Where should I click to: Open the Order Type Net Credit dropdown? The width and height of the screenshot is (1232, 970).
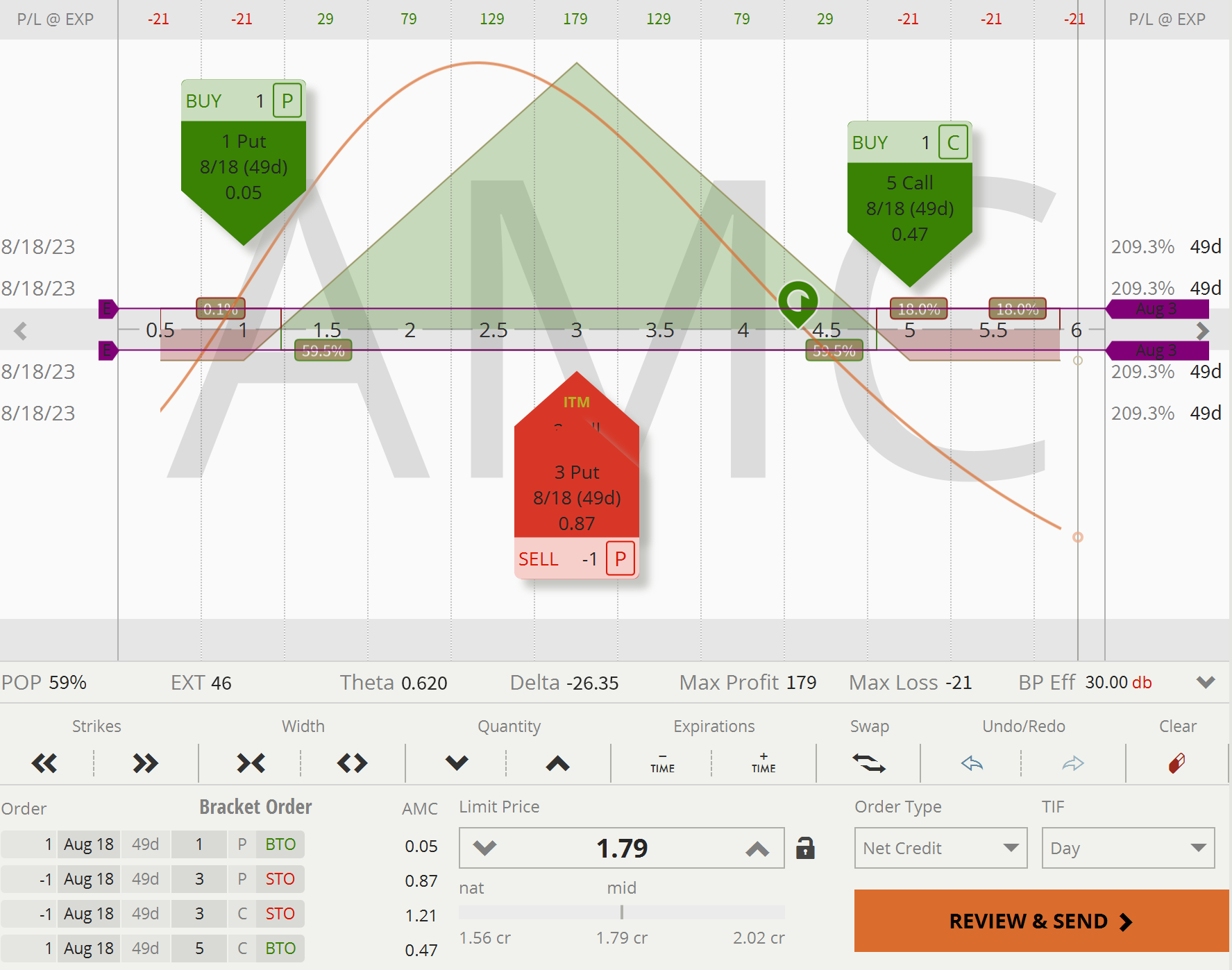click(x=940, y=848)
